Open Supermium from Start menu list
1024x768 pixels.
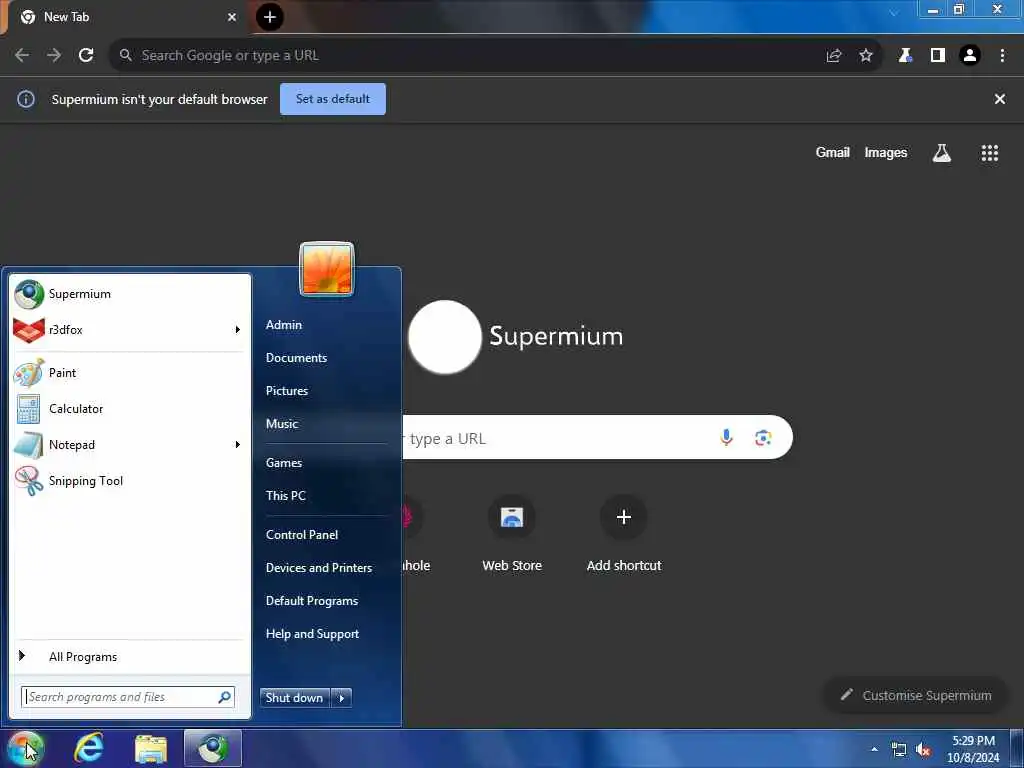(x=129, y=294)
